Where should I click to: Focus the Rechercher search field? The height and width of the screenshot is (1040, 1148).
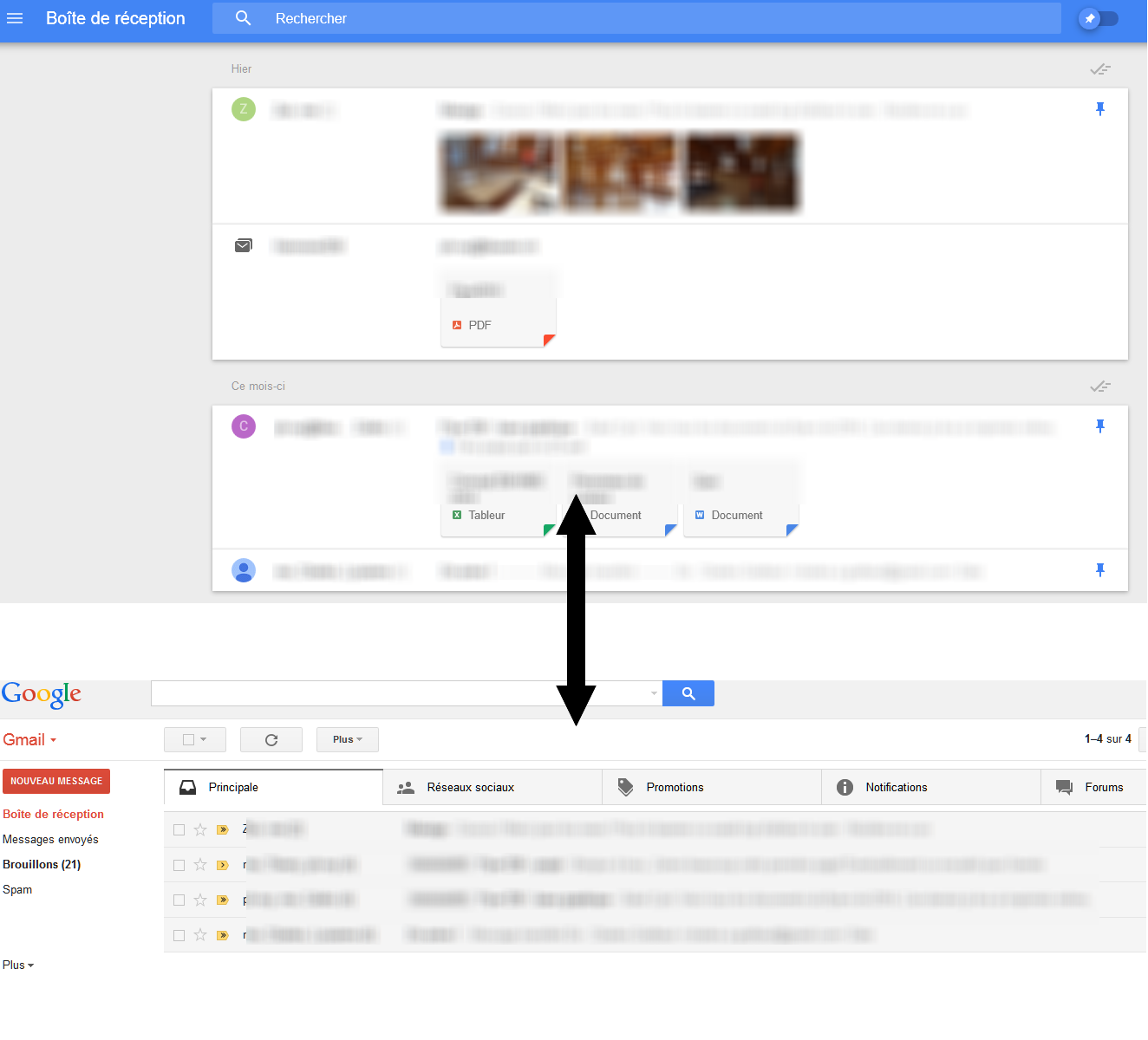click(636, 18)
